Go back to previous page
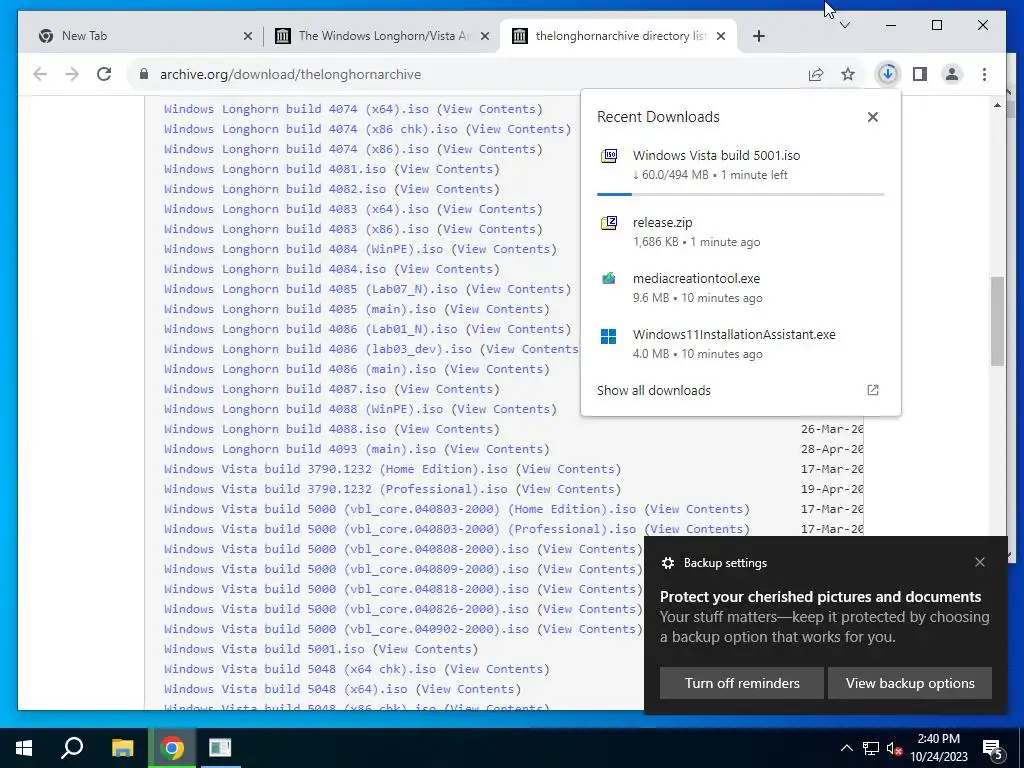The image size is (1024, 768). click(40, 74)
